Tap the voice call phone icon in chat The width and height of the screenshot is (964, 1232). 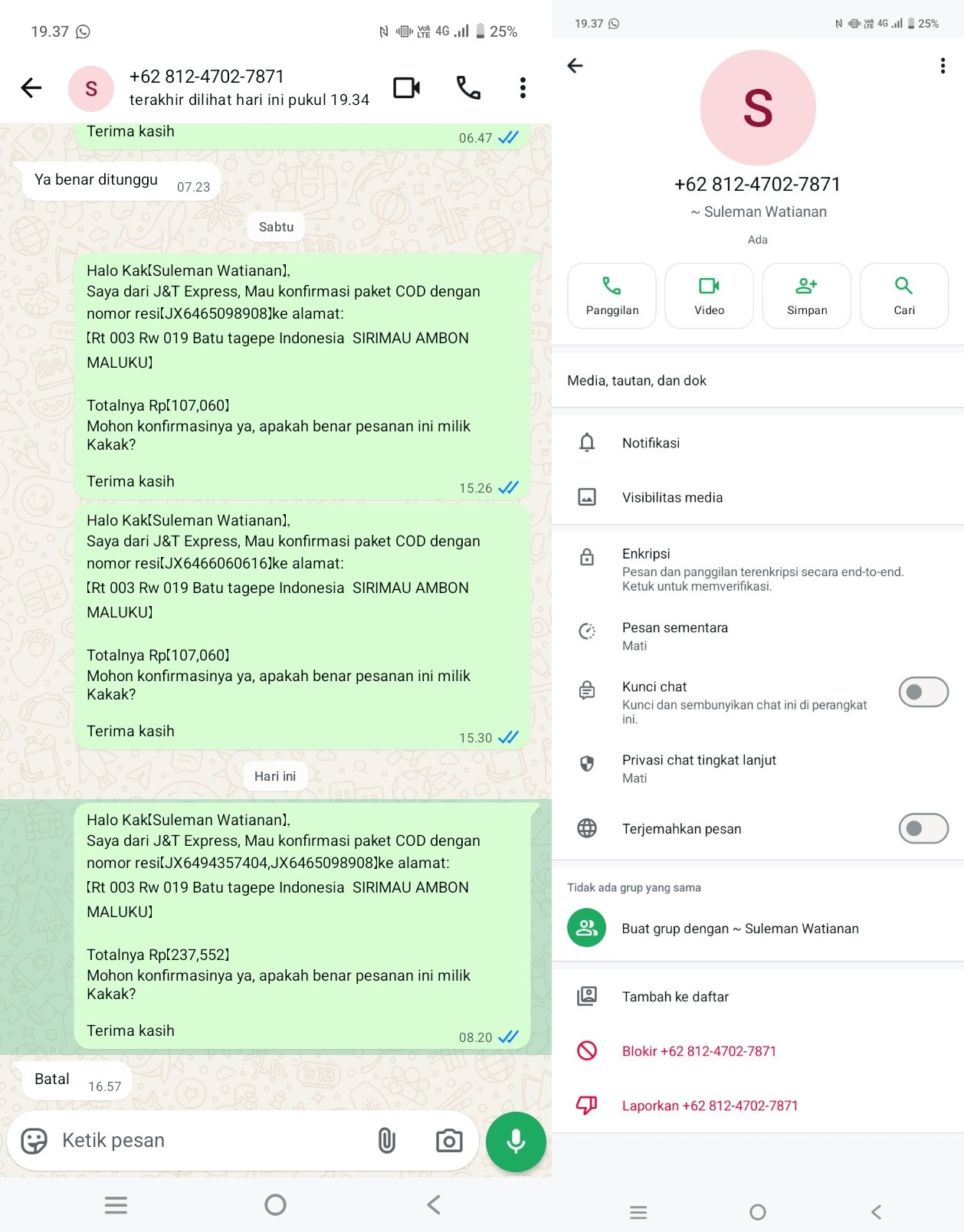click(468, 88)
